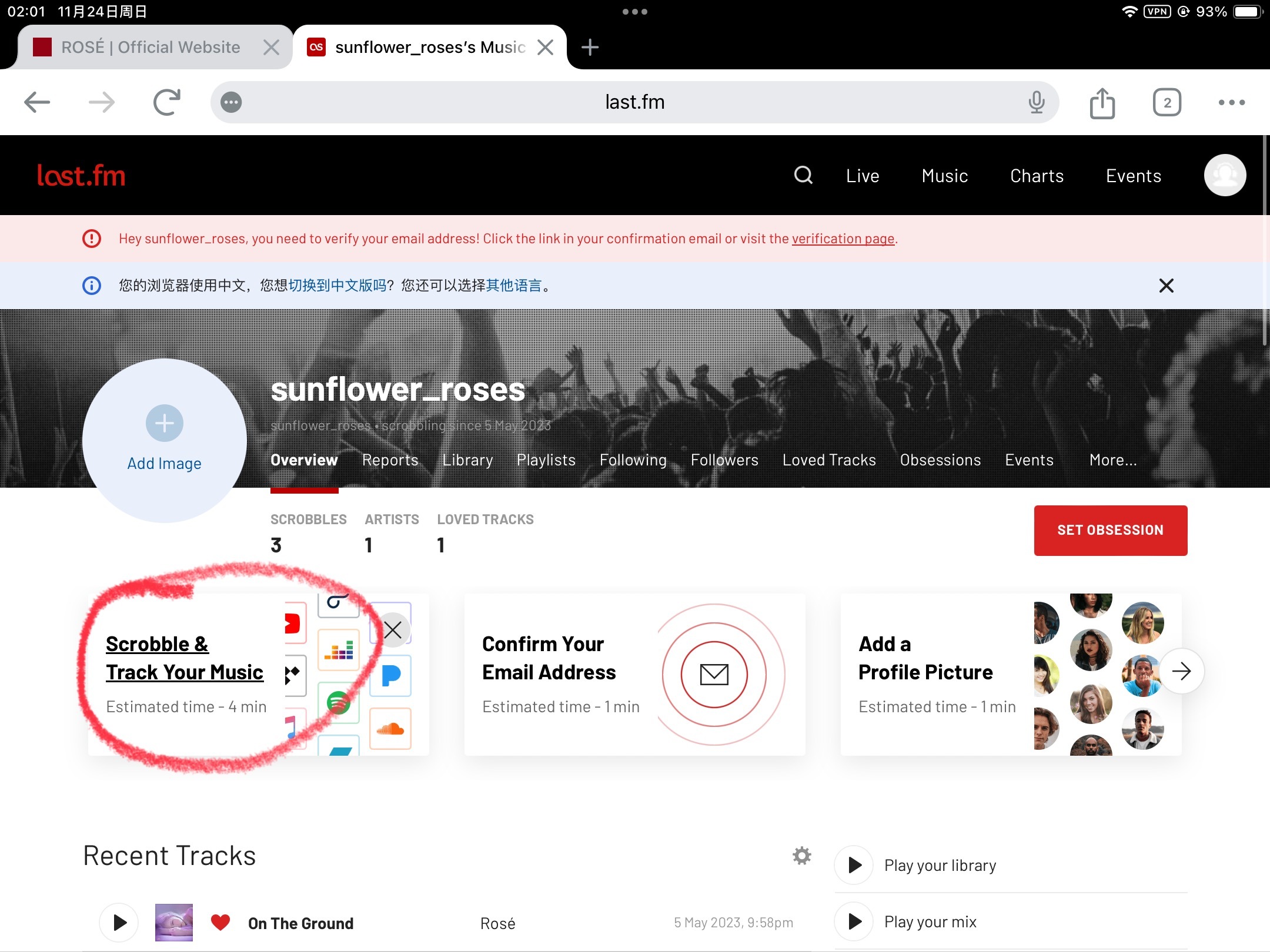Open the site settings icon in address bar
The width and height of the screenshot is (1270, 952).
point(231,102)
